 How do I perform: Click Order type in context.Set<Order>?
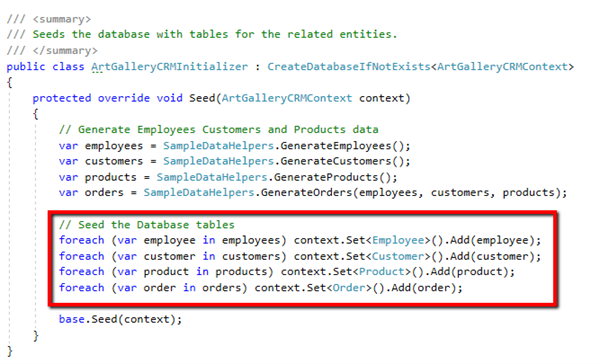tap(349, 287)
